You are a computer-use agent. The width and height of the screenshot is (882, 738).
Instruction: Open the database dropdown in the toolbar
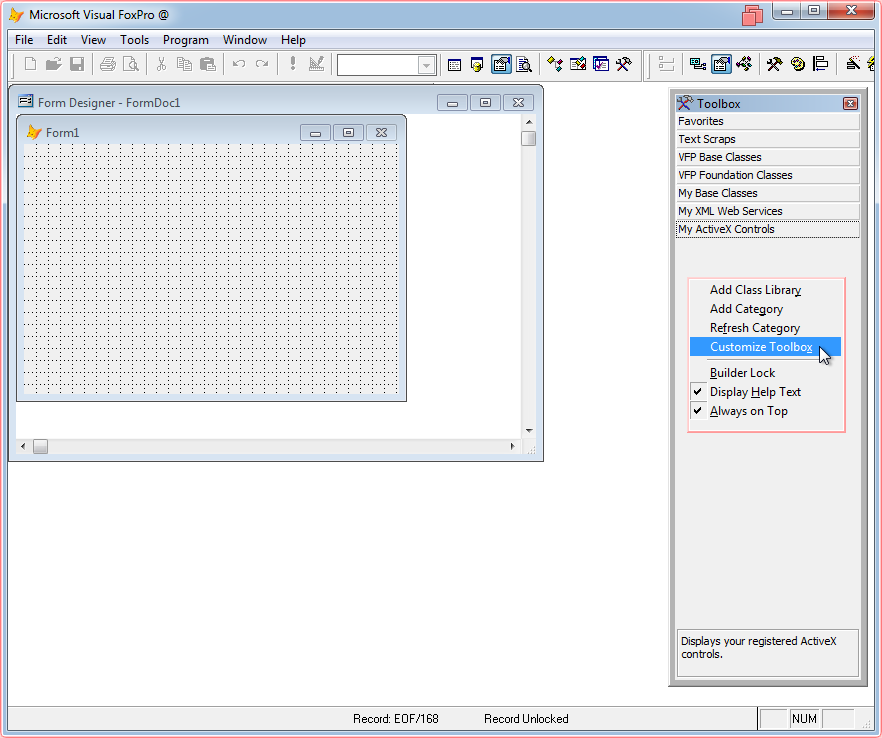point(426,65)
